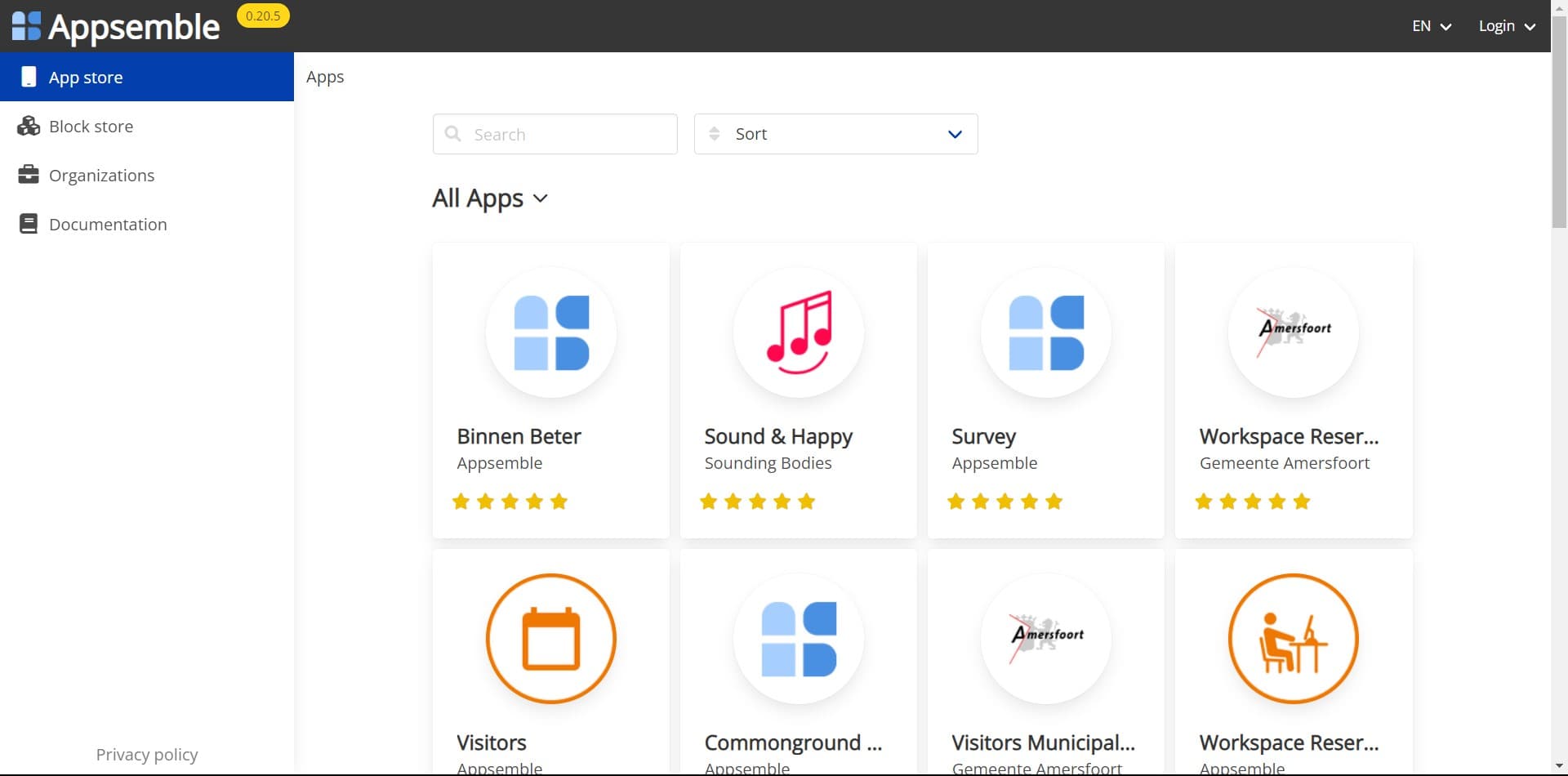Open the Privacy policy link
The height and width of the screenshot is (776, 1568).
point(147,754)
